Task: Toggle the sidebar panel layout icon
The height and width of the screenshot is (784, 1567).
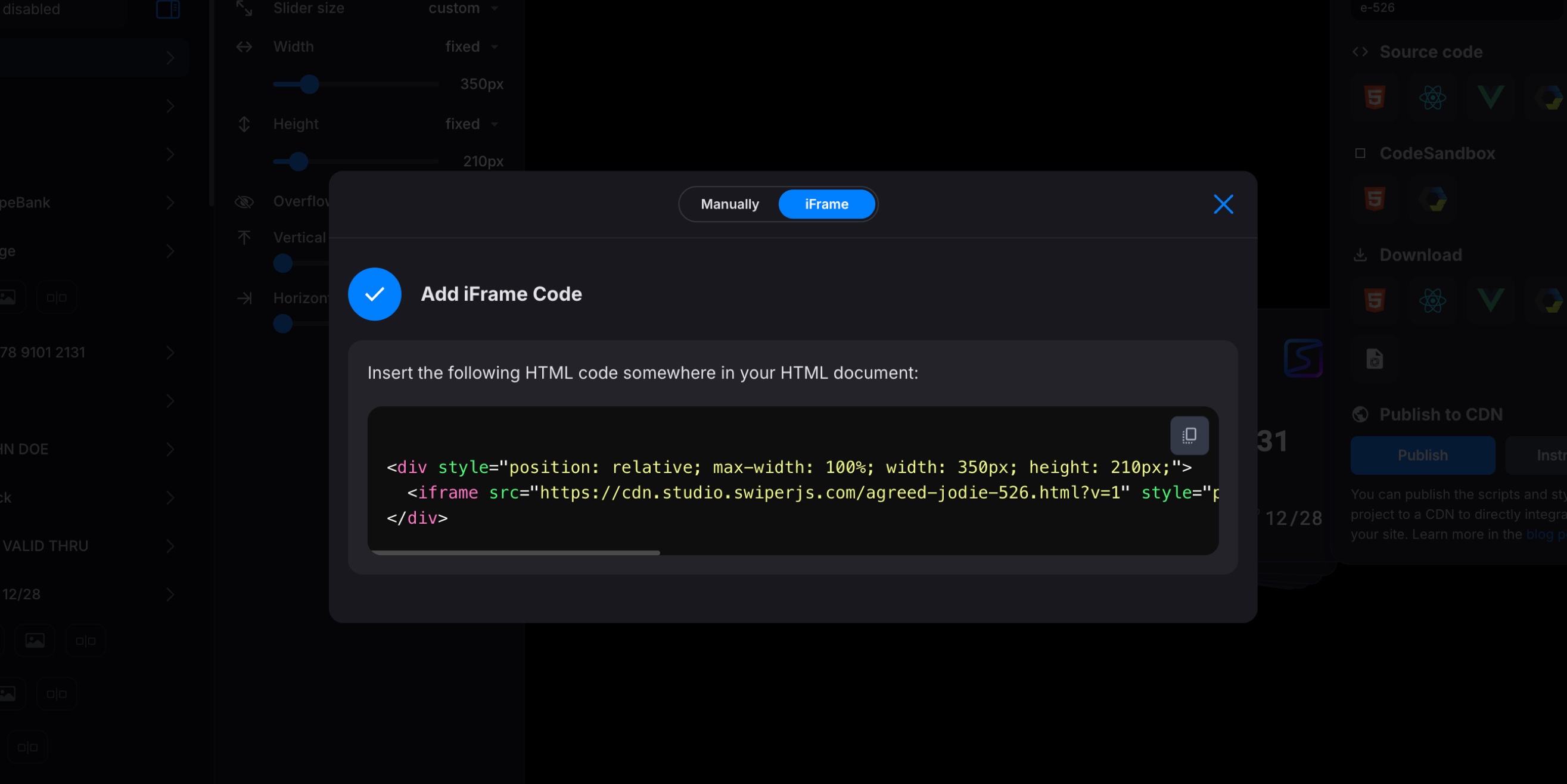Action: click(x=168, y=9)
